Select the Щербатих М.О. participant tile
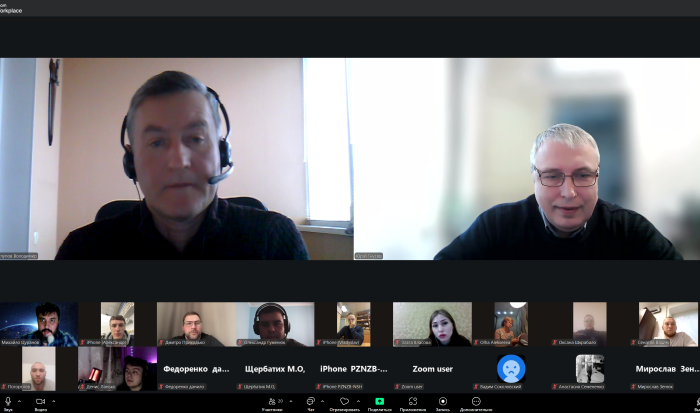The height and width of the screenshot is (413, 700). (x=274, y=369)
